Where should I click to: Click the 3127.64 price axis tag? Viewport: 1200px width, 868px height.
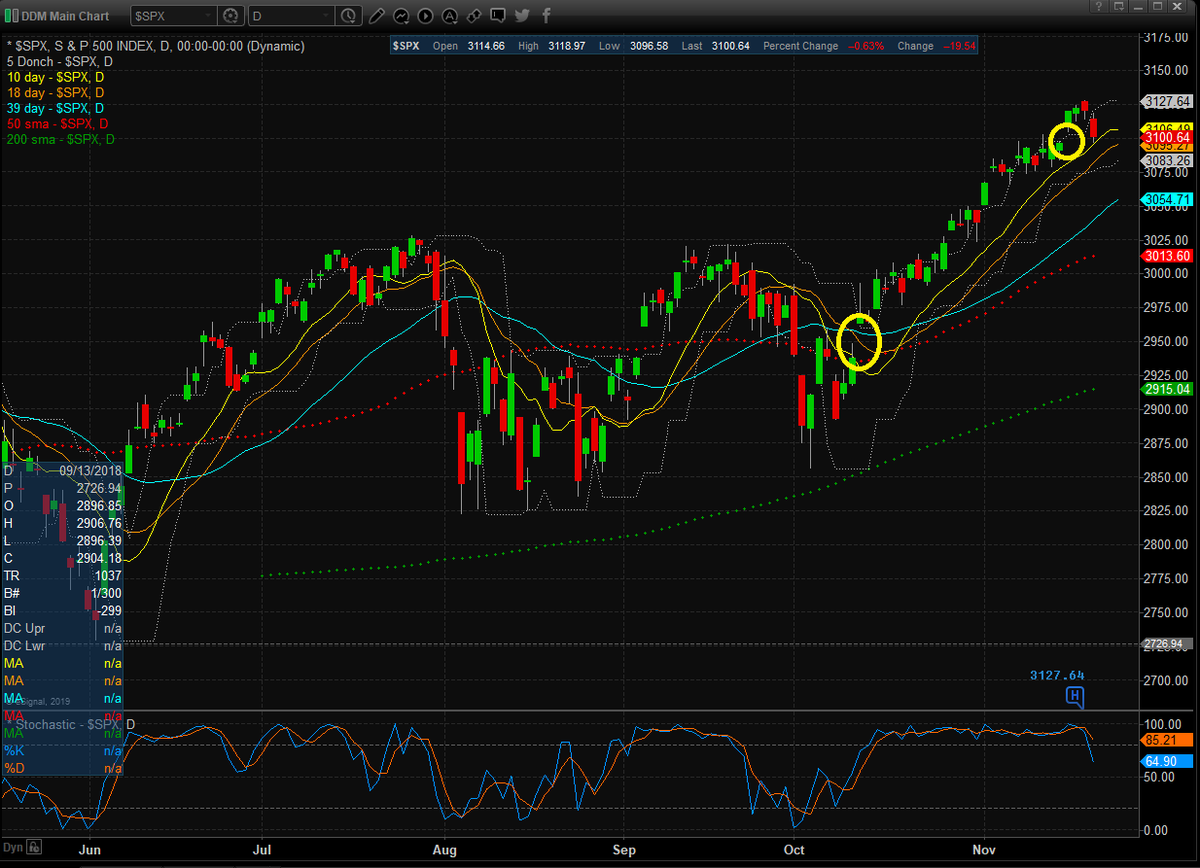[1169, 101]
